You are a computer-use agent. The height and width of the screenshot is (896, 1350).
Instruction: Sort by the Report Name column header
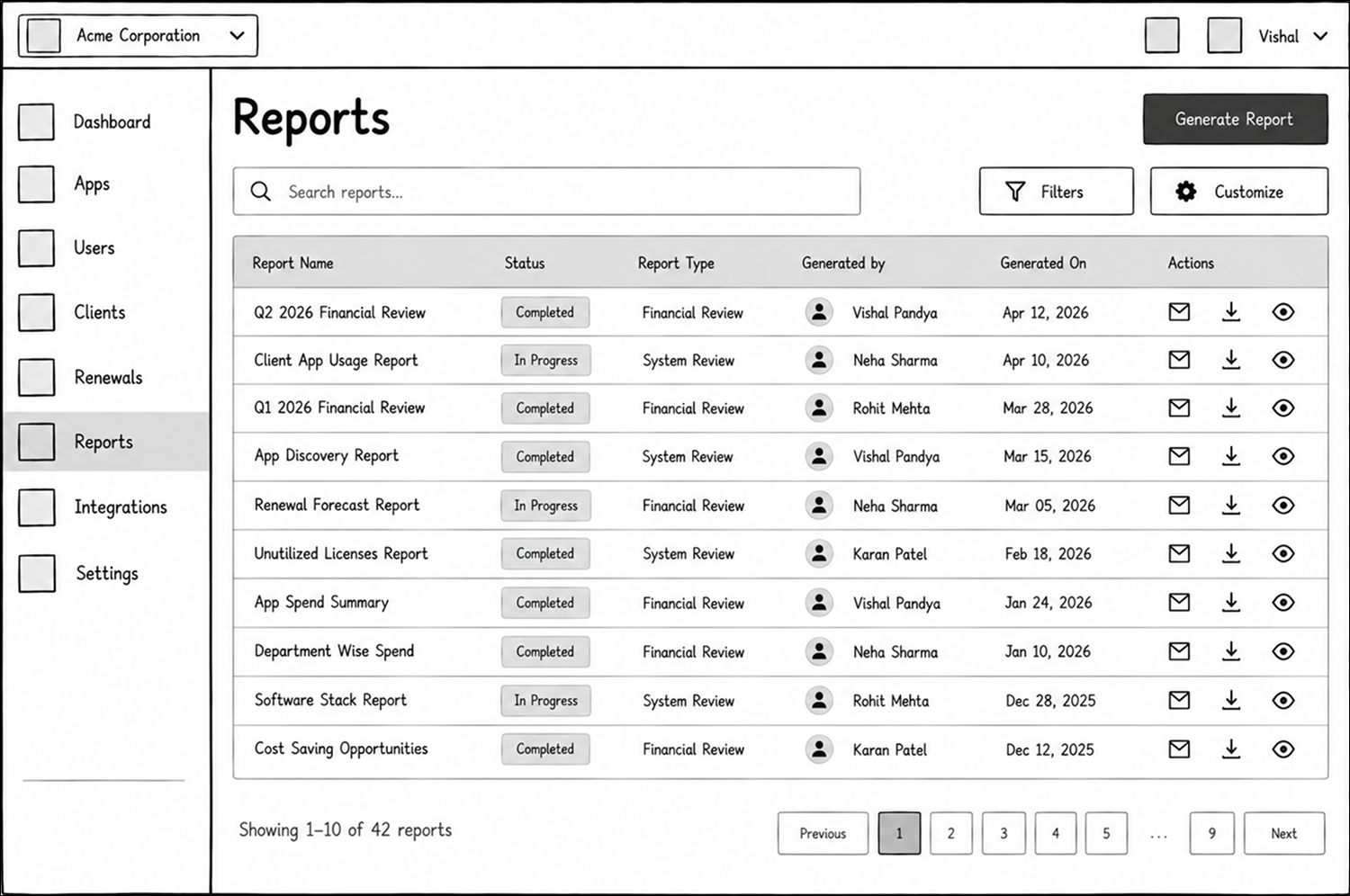click(292, 263)
